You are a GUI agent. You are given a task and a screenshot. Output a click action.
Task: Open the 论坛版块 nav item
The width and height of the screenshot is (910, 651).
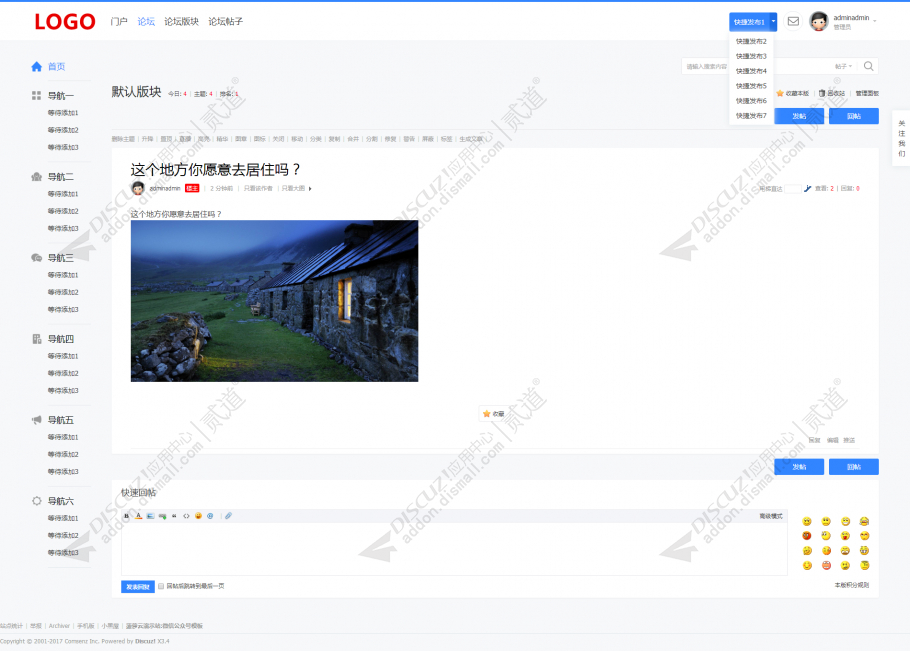182,21
